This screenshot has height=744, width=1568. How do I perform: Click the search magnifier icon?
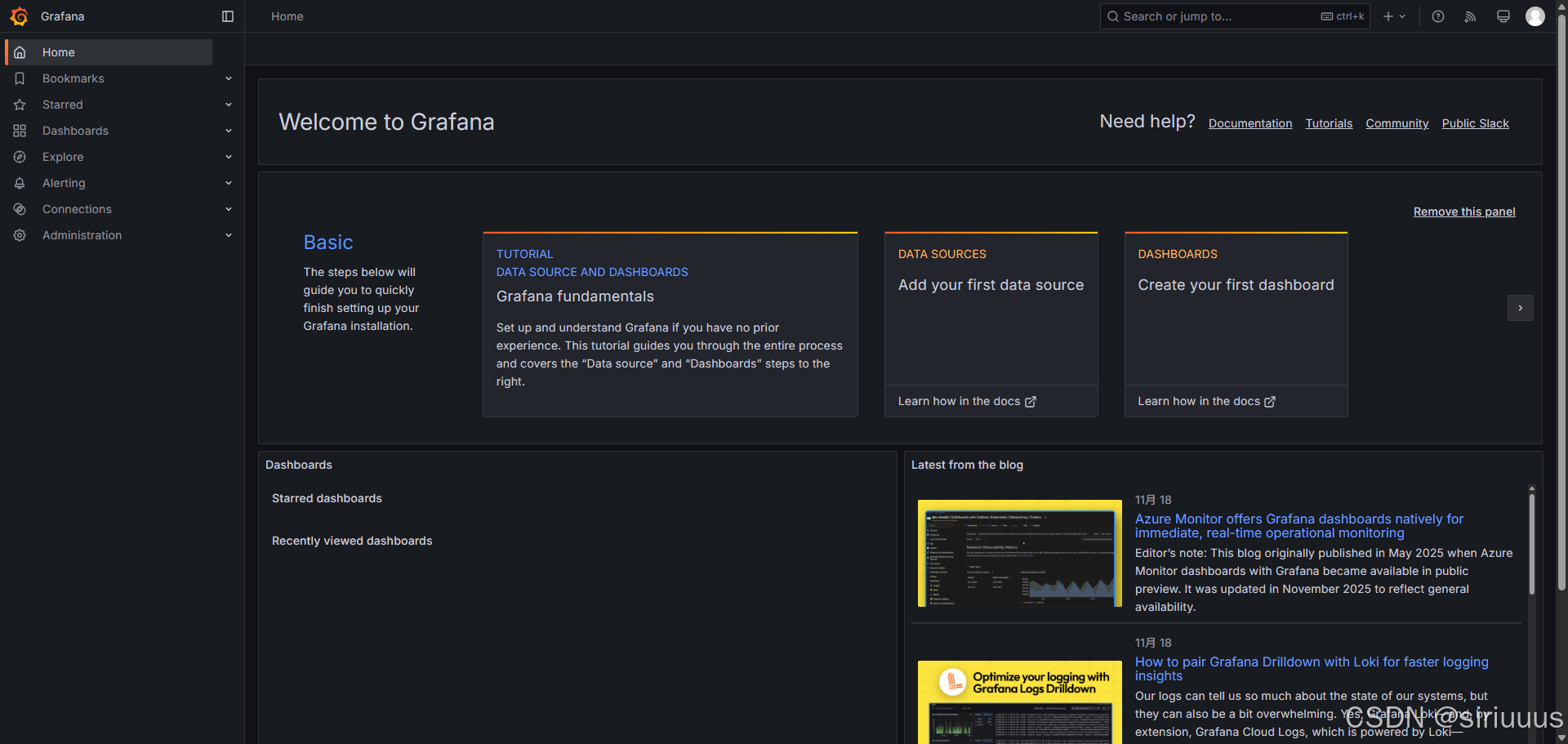point(1112,16)
